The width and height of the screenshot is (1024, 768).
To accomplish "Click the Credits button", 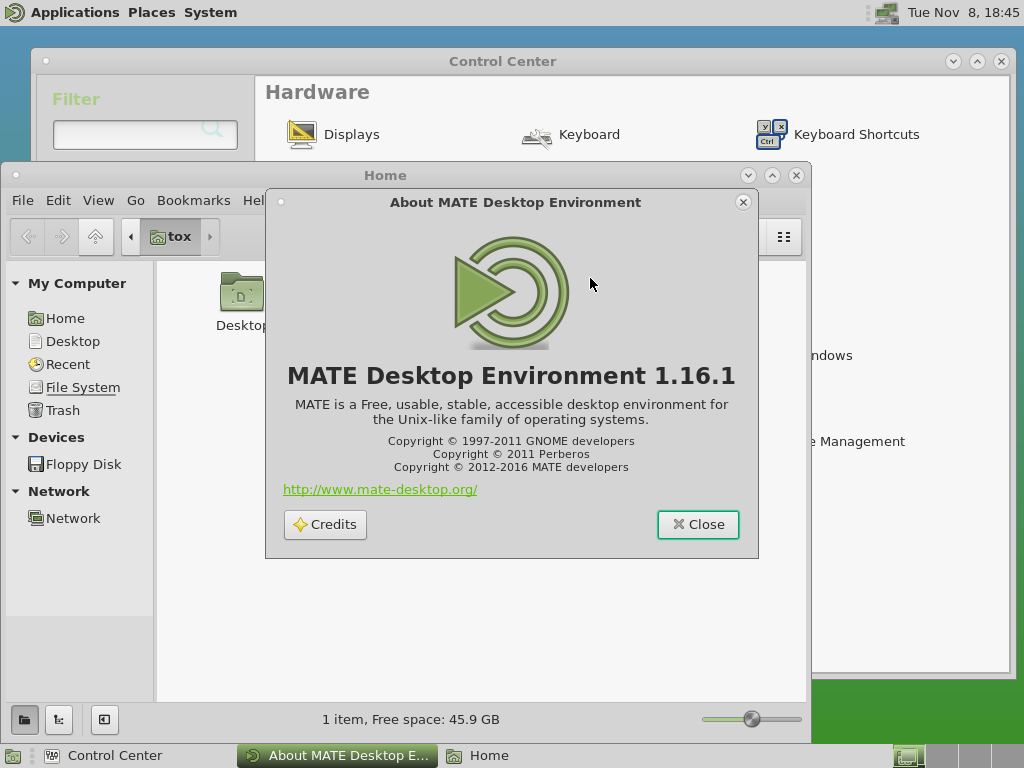I will click(325, 525).
